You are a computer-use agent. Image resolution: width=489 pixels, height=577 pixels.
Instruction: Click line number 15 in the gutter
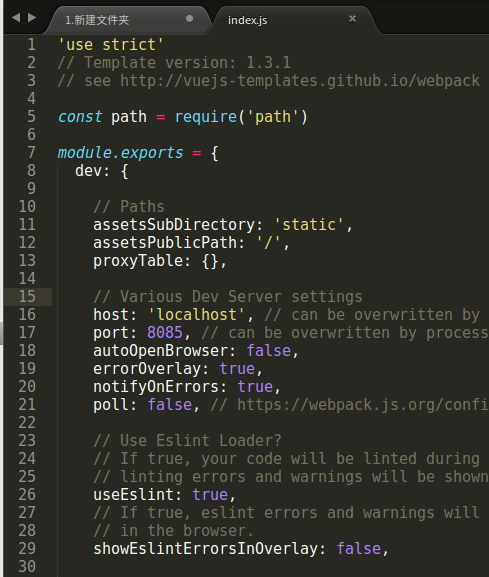[x=27, y=297]
